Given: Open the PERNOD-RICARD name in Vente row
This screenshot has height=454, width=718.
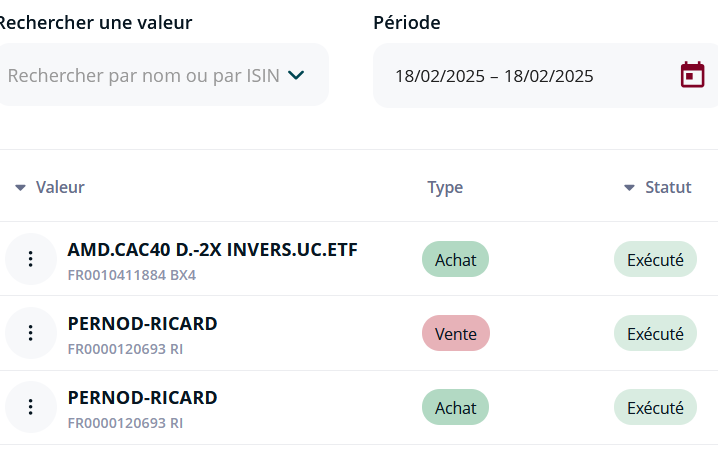Looking at the screenshot, I should [x=142, y=324].
